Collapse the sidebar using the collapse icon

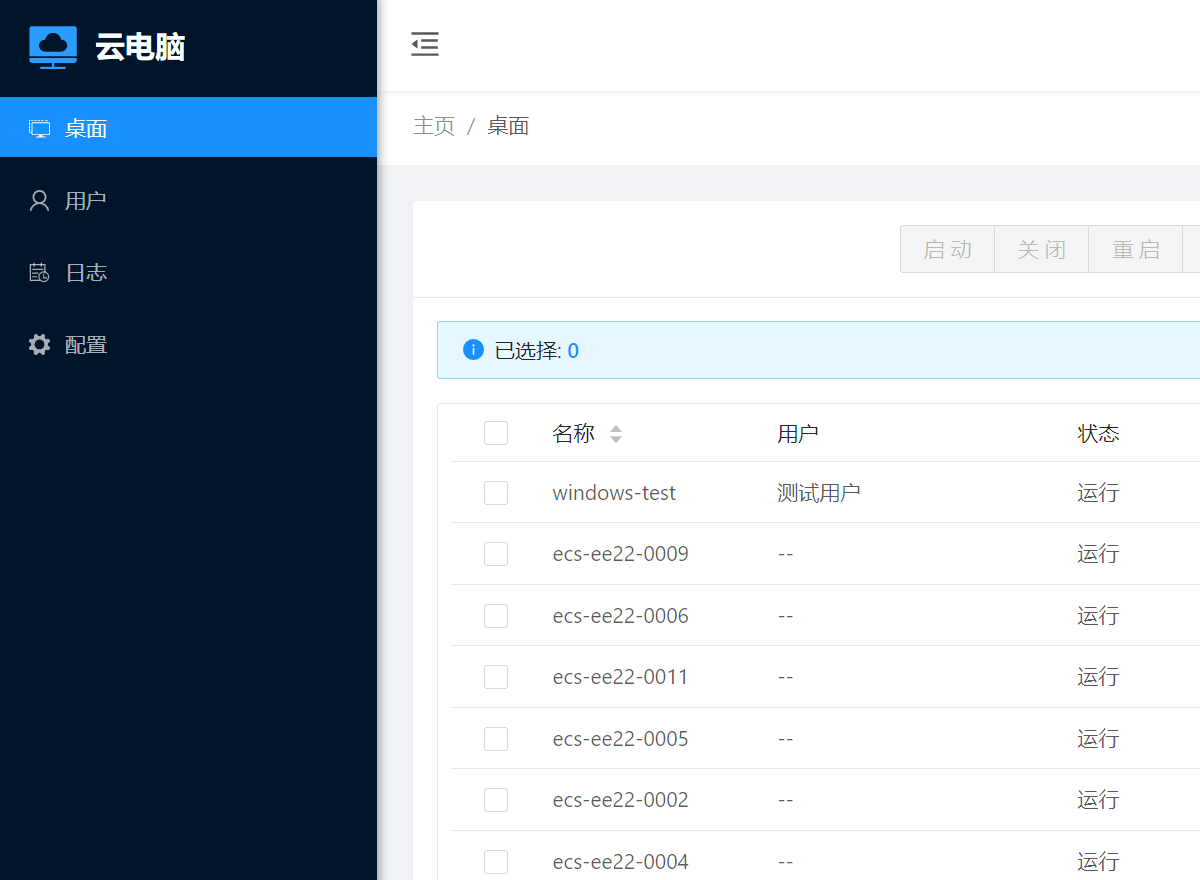424,44
